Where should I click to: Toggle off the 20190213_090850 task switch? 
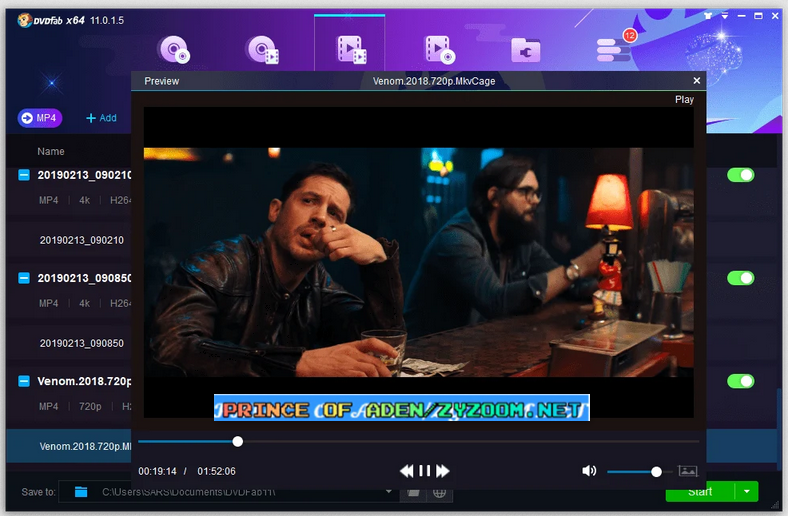click(740, 278)
